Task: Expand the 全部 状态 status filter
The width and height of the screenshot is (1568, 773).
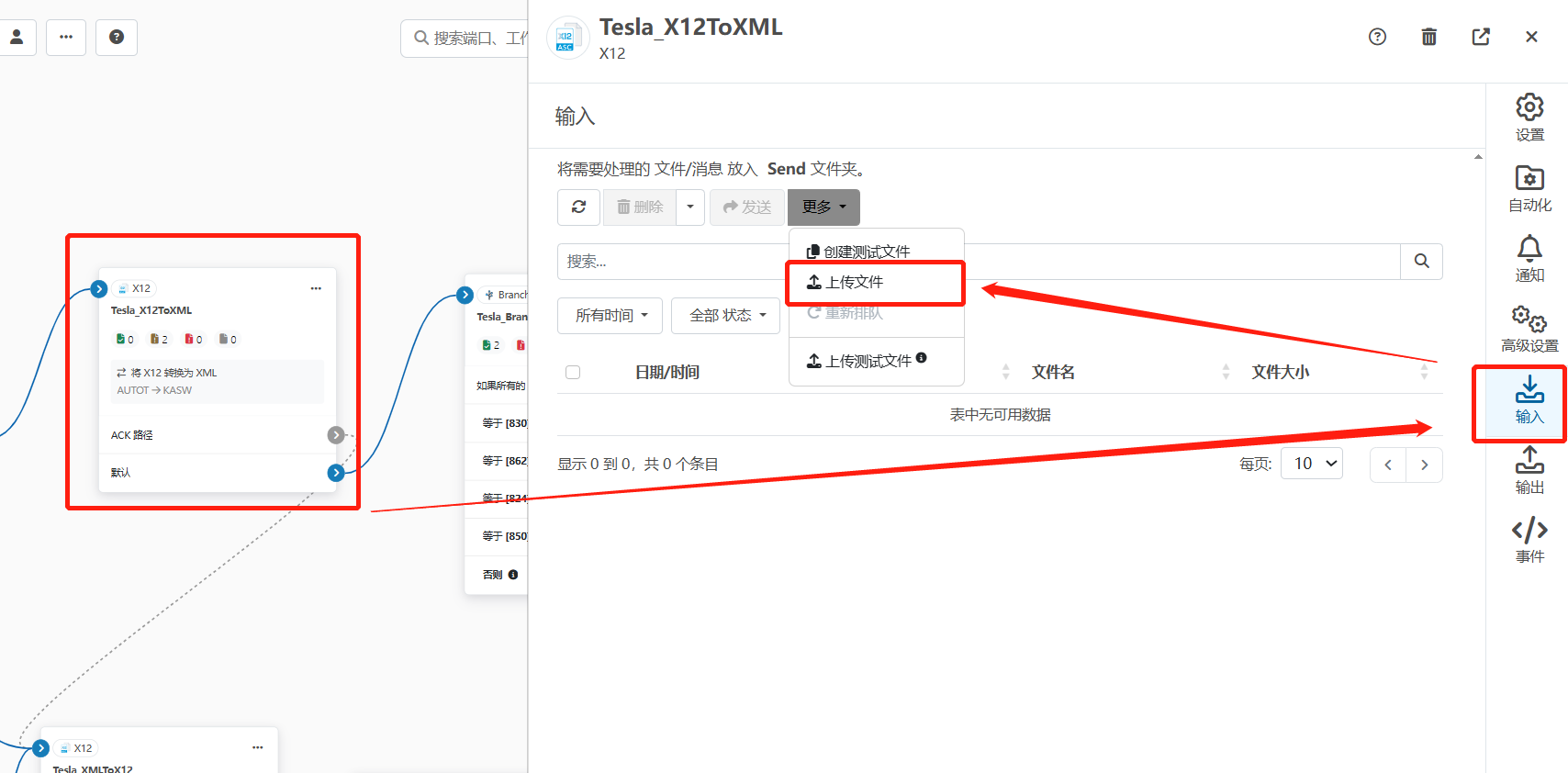Action: tap(726, 316)
